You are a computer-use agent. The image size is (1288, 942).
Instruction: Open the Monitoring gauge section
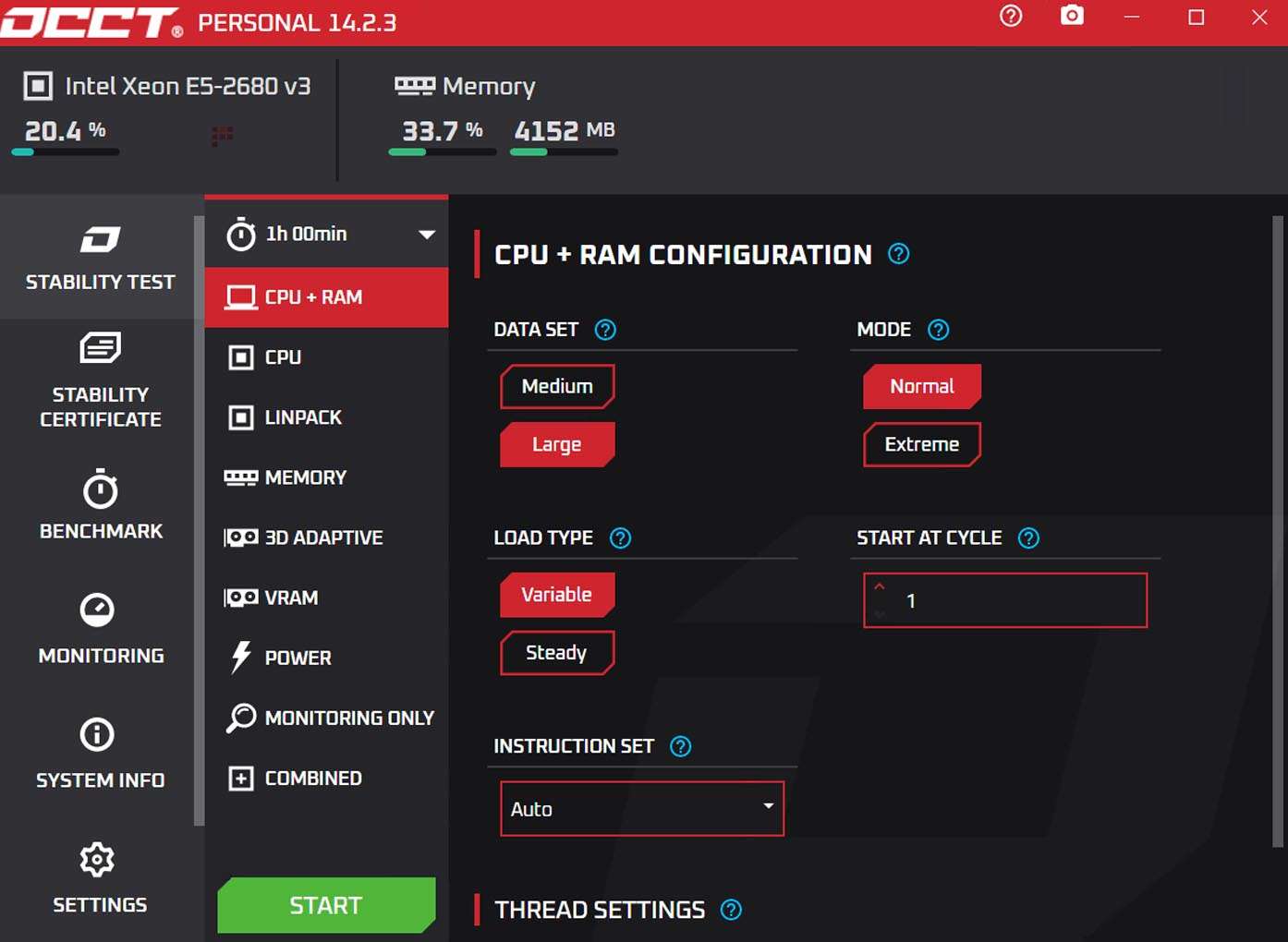(100, 628)
